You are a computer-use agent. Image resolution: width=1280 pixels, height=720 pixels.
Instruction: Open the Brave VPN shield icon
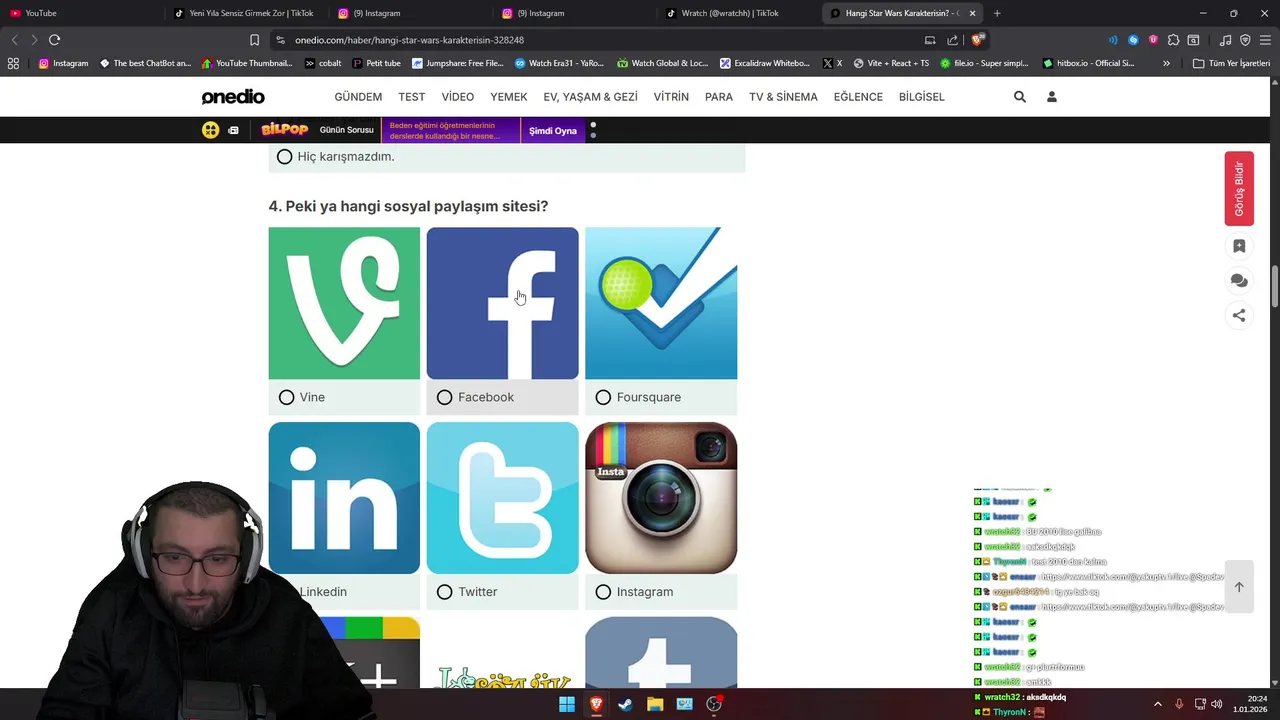coord(1245,40)
